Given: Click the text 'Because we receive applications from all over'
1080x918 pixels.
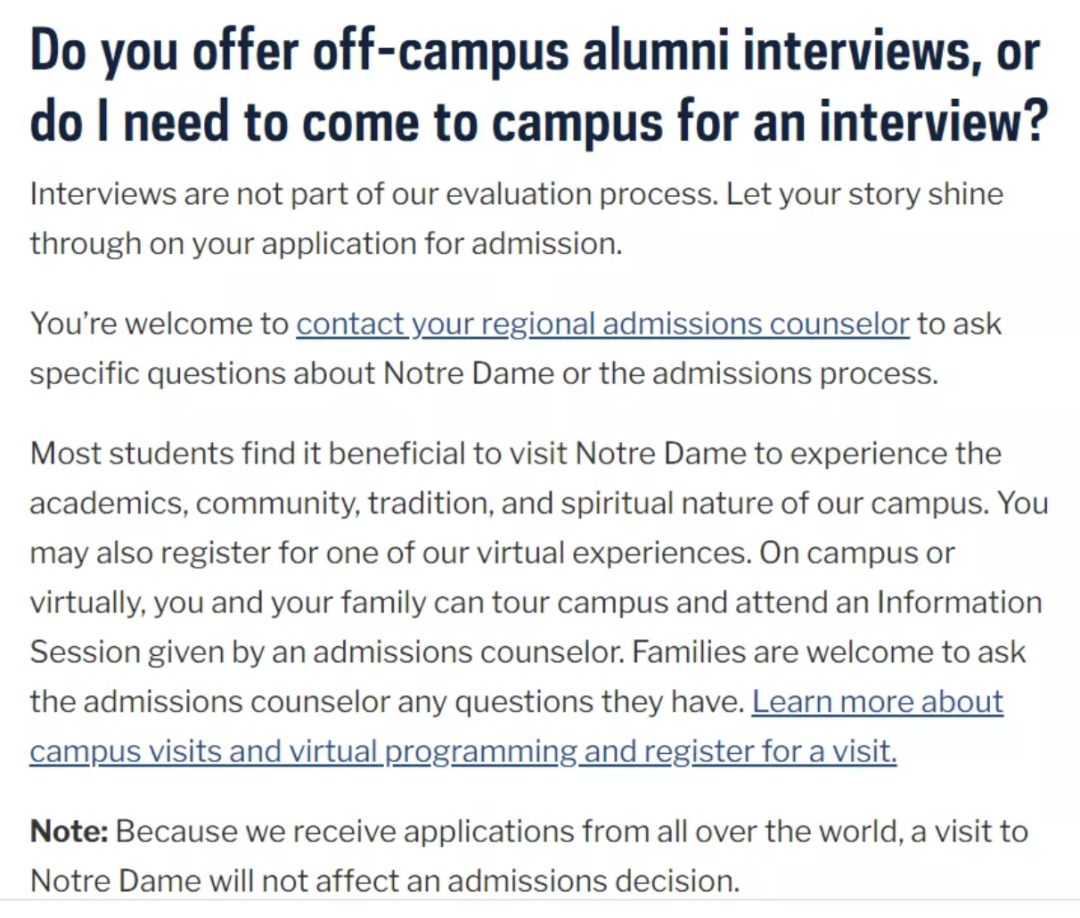Looking at the screenshot, I should pyautogui.click(x=436, y=831).
